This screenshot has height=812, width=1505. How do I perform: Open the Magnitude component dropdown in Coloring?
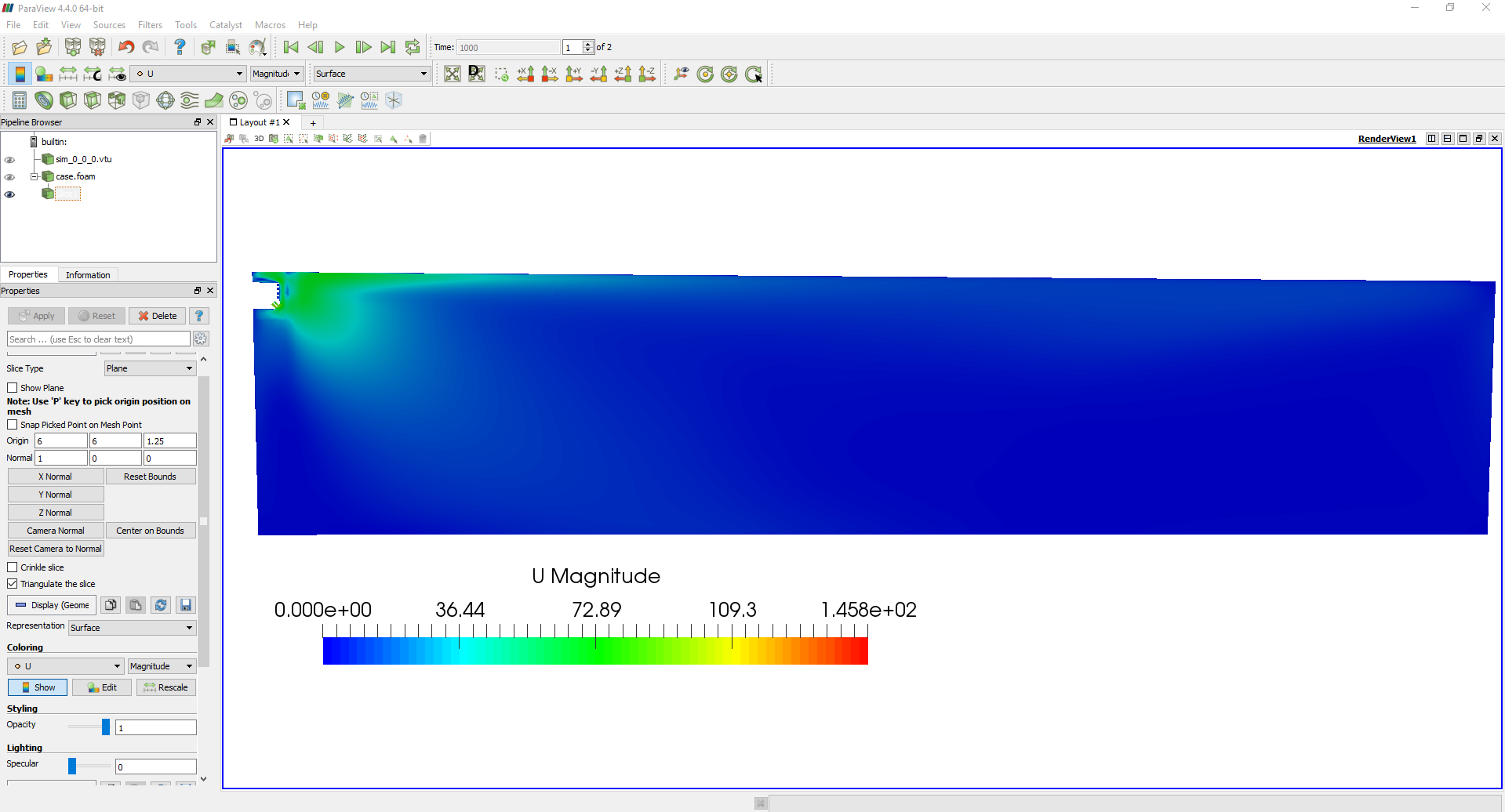click(162, 666)
